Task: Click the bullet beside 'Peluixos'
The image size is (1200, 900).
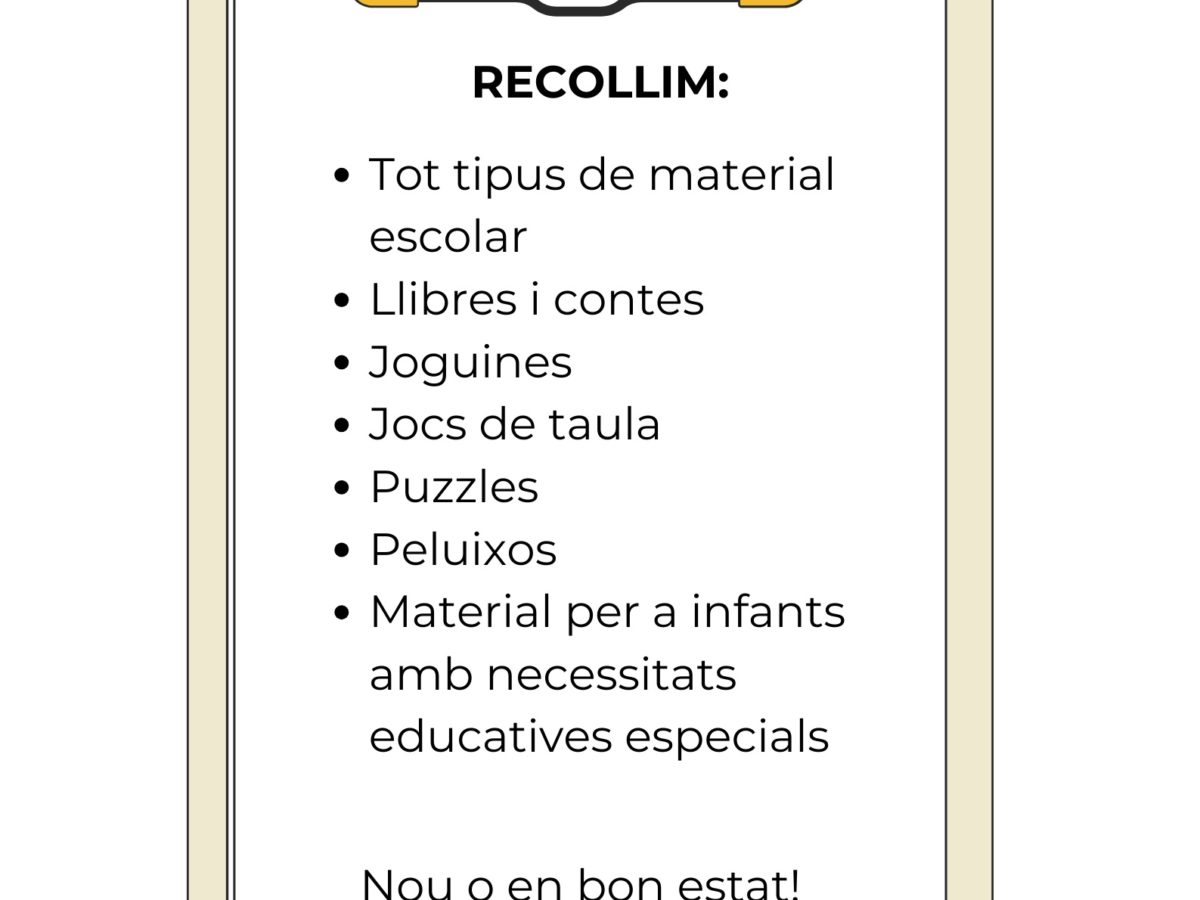Action: tap(343, 551)
